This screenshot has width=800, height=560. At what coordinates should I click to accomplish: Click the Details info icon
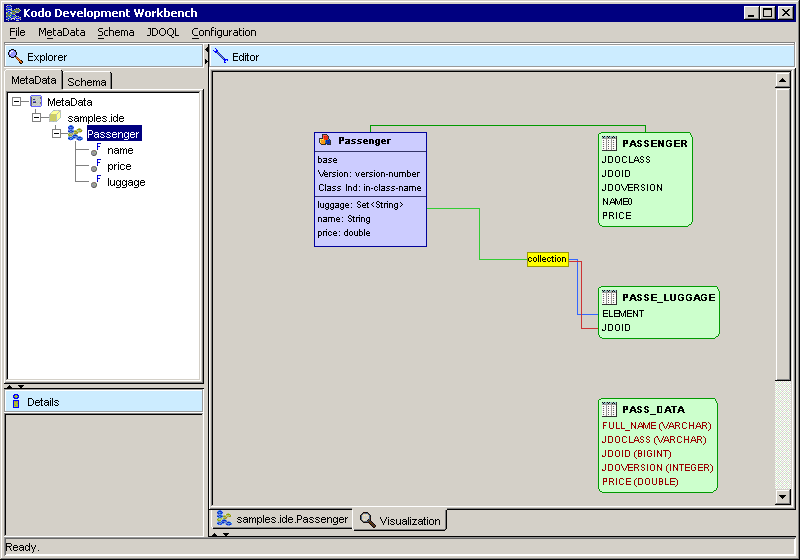[x=15, y=402]
